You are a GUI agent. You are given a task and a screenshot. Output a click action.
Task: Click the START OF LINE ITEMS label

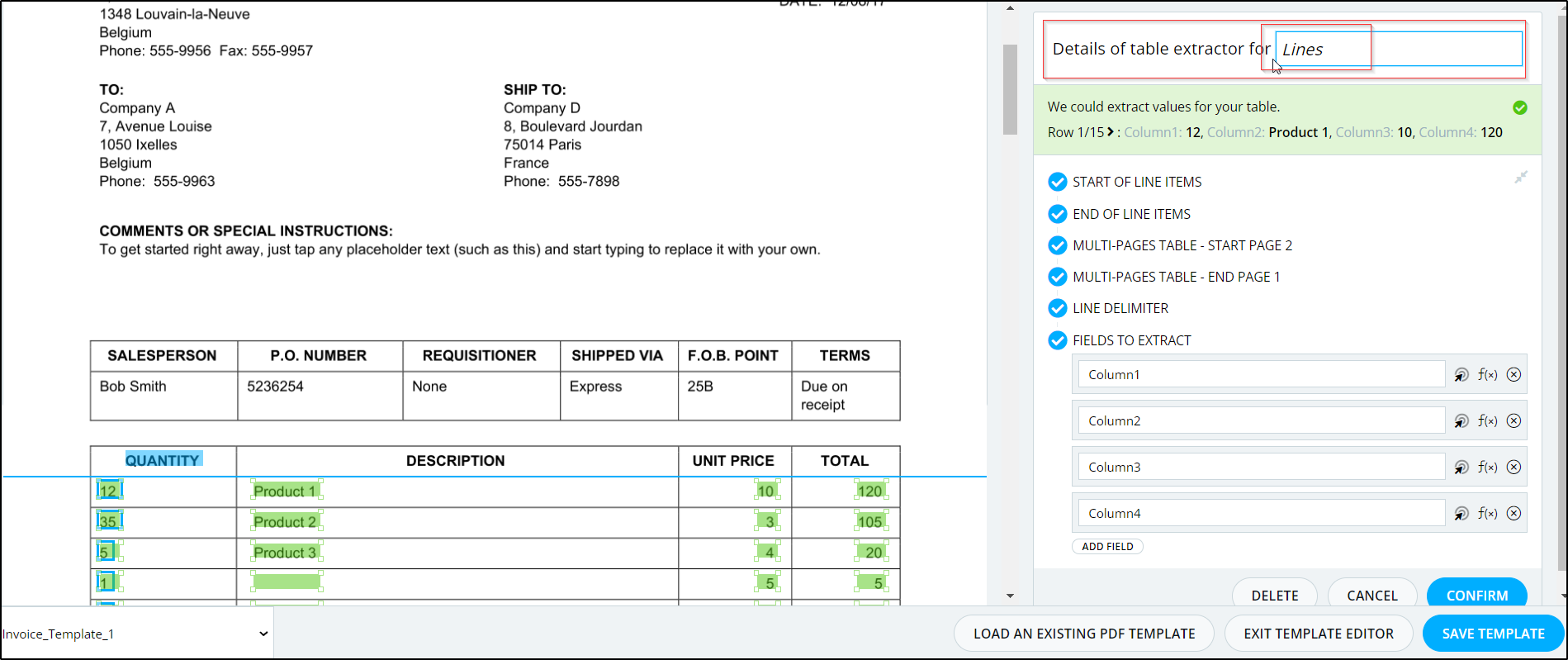pyautogui.click(x=1137, y=182)
